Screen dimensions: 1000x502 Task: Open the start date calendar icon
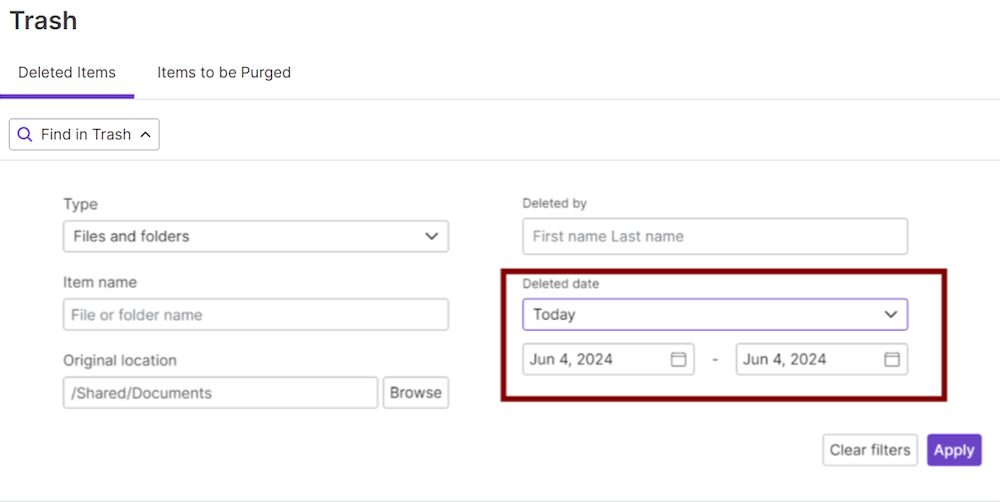678,360
